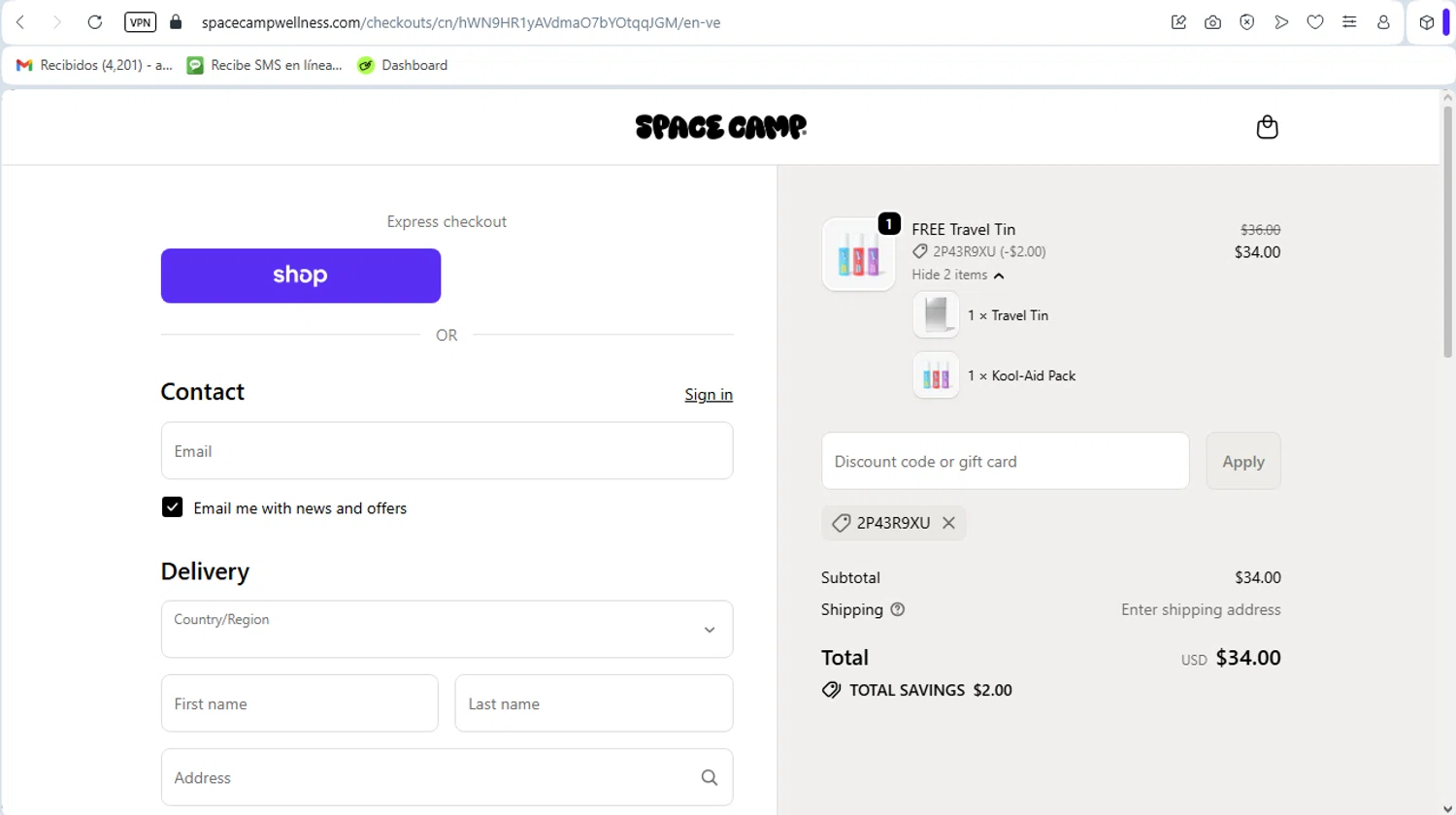Open the Recibidos Gmail bookmark
Image resolution: width=1456 pixels, height=815 pixels.
pos(94,65)
